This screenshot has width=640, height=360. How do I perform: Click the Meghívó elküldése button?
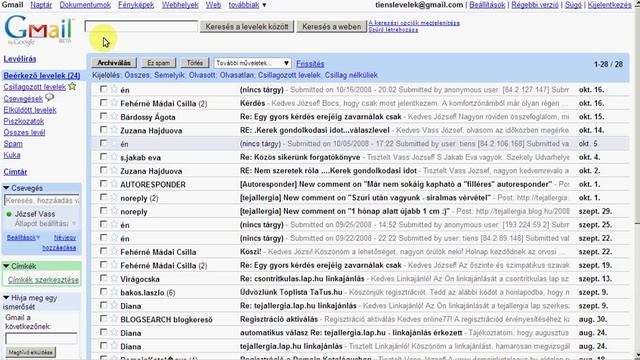(31, 352)
